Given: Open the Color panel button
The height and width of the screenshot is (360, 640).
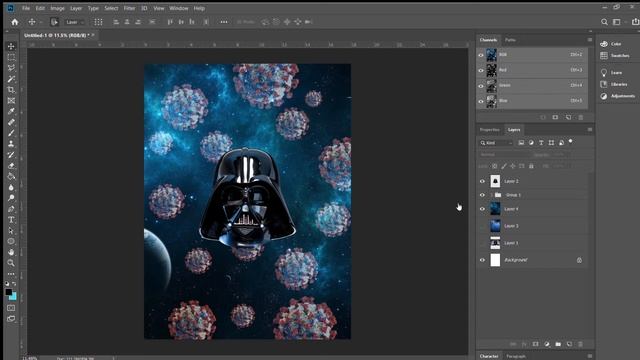Looking at the screenshot, I should (611, 44).
